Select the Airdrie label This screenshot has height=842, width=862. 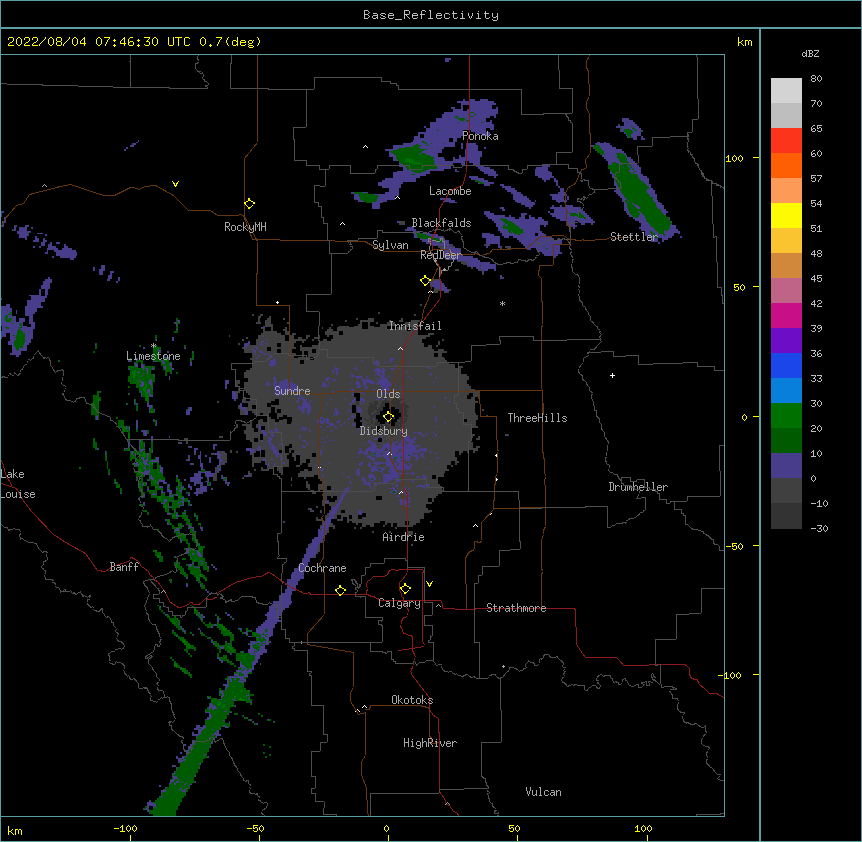coord(403,537)
